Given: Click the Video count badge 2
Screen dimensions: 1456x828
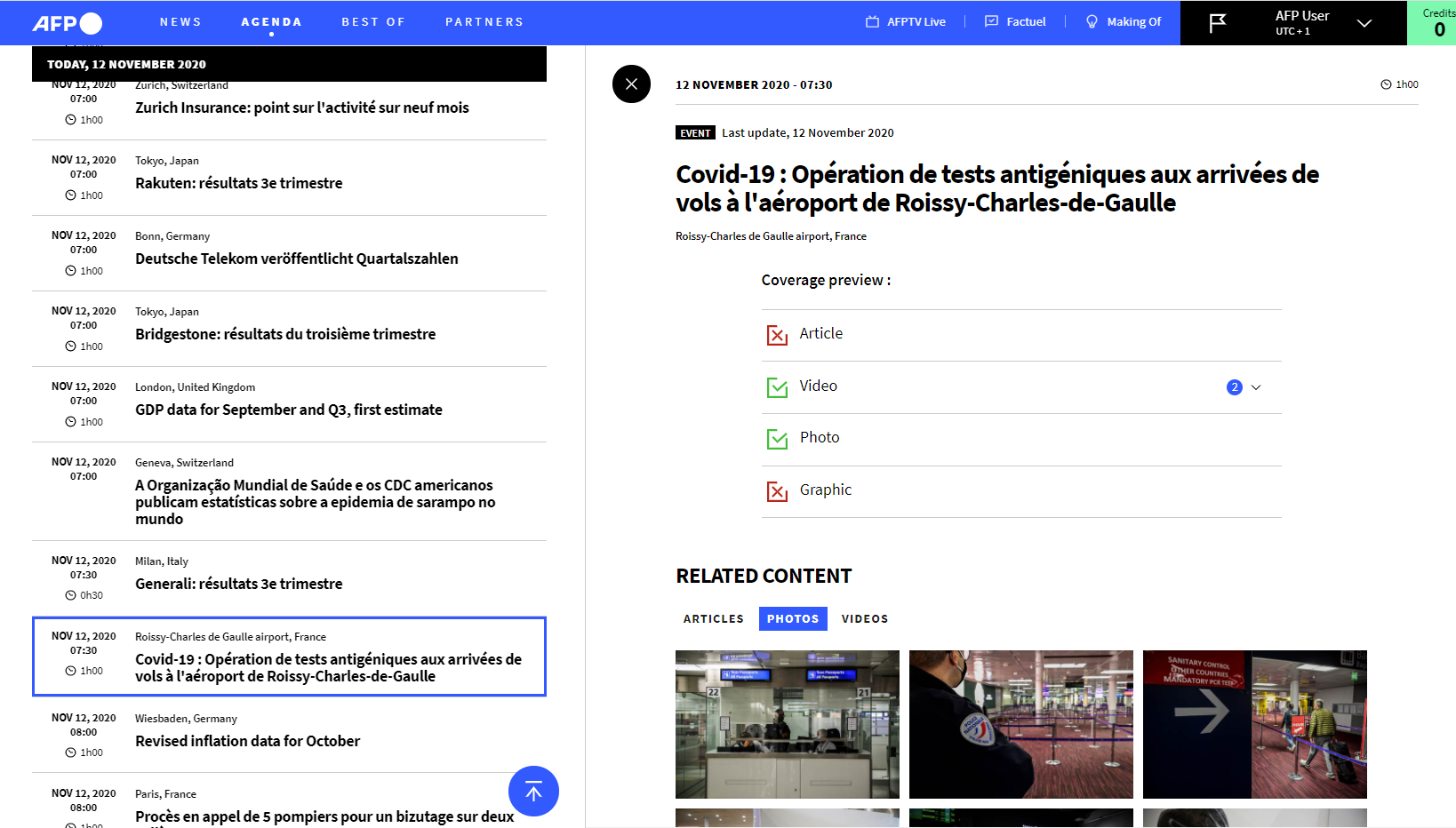Looking at the screenshot, I should [x=1235, y=387].
